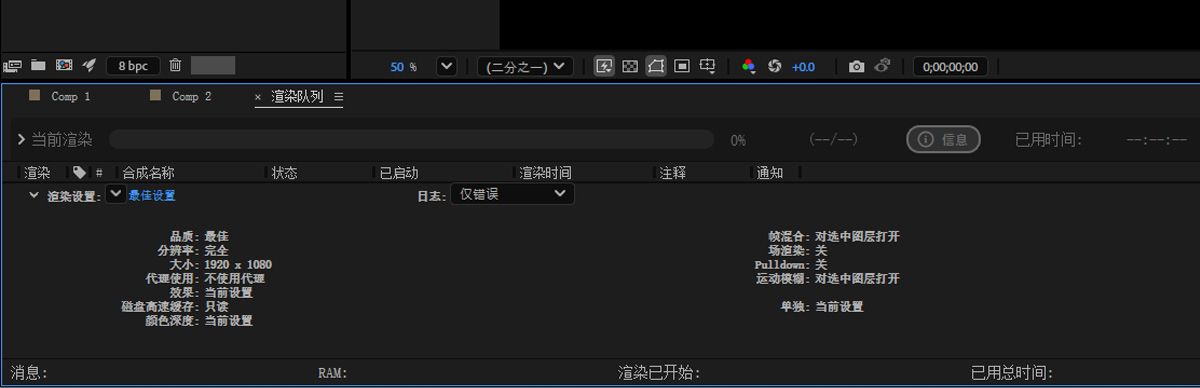Expand the 当前渲染 section arrow
Viewport: 1200px width, 388px height.
point(21,140)
